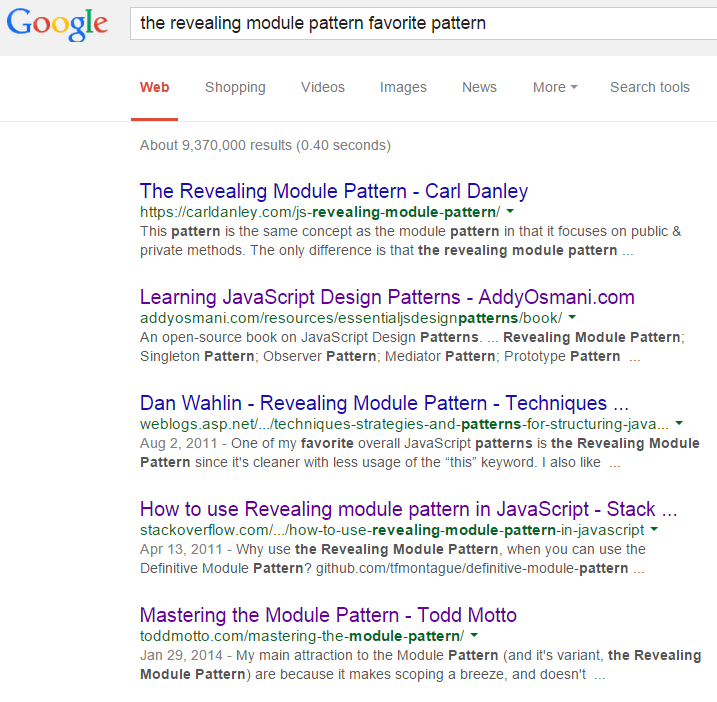
Task: Select the Web tab
Action: [155, 87]
